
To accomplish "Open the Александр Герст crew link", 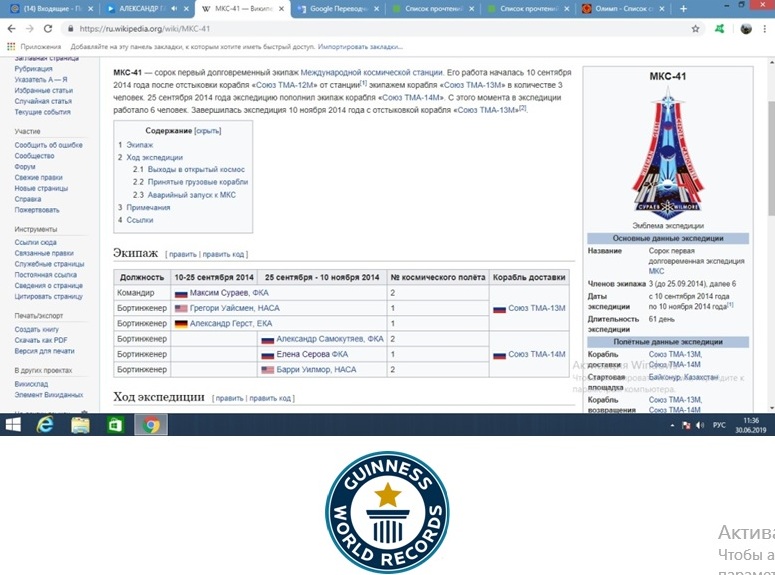I will (220, 323).
